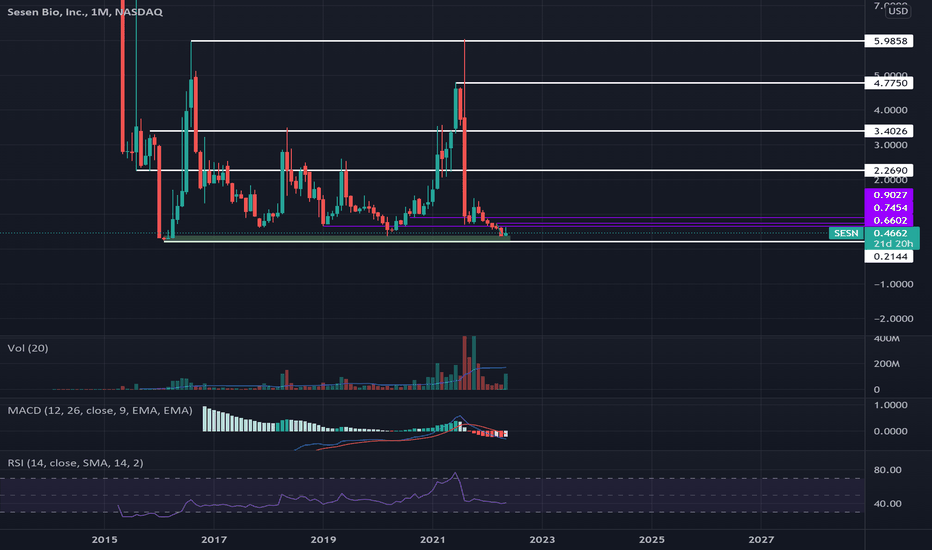Click the purple 0.7454 price label
Viewport: 932px width, 550px height.
[889, 208]
